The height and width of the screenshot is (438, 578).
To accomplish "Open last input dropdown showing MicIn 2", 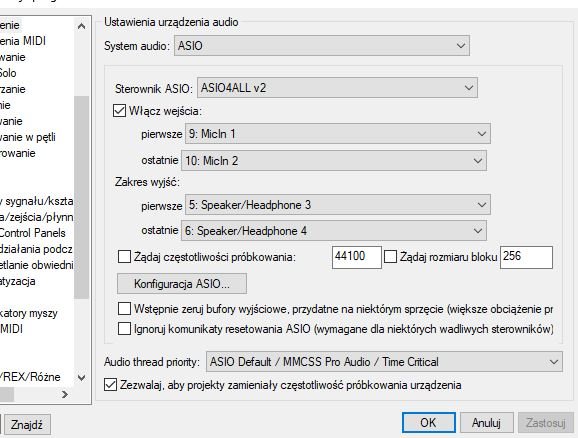I will tap(334, 160).
